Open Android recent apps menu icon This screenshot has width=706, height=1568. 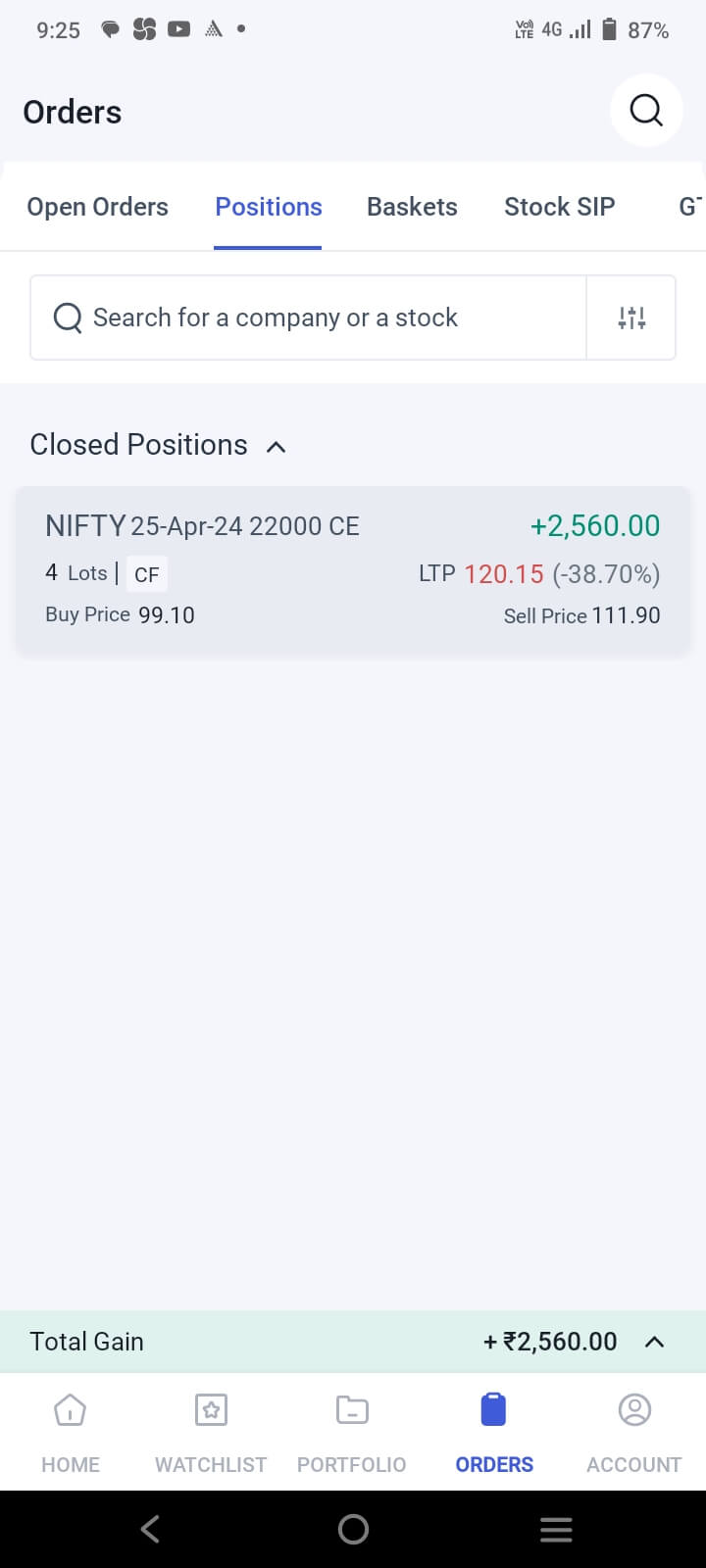tap(556, 1529)
